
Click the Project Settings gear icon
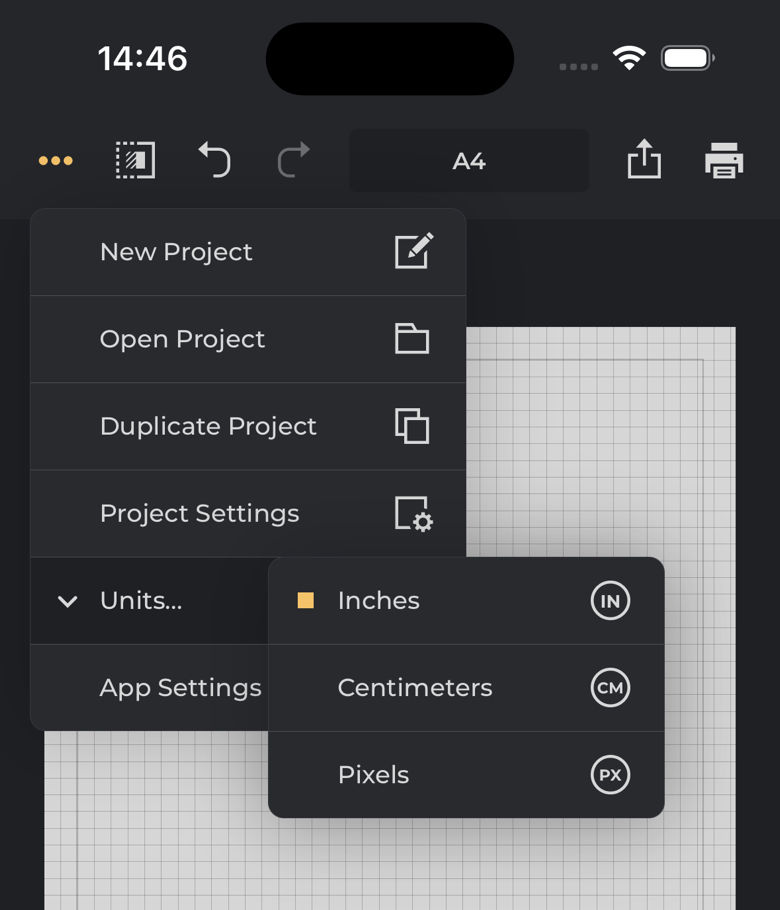tap(413, 514)
